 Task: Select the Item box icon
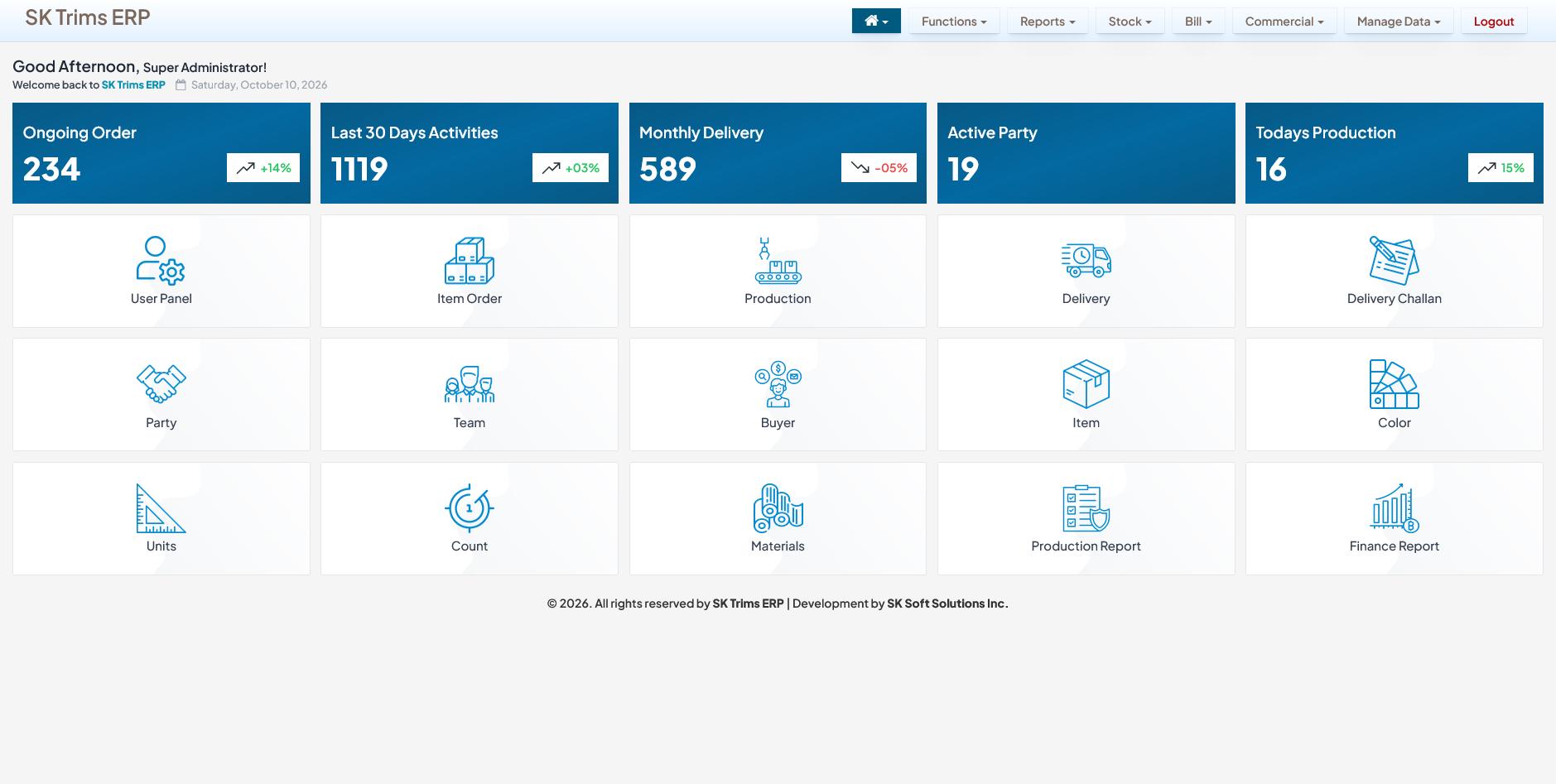click(x=1086, y=384)
